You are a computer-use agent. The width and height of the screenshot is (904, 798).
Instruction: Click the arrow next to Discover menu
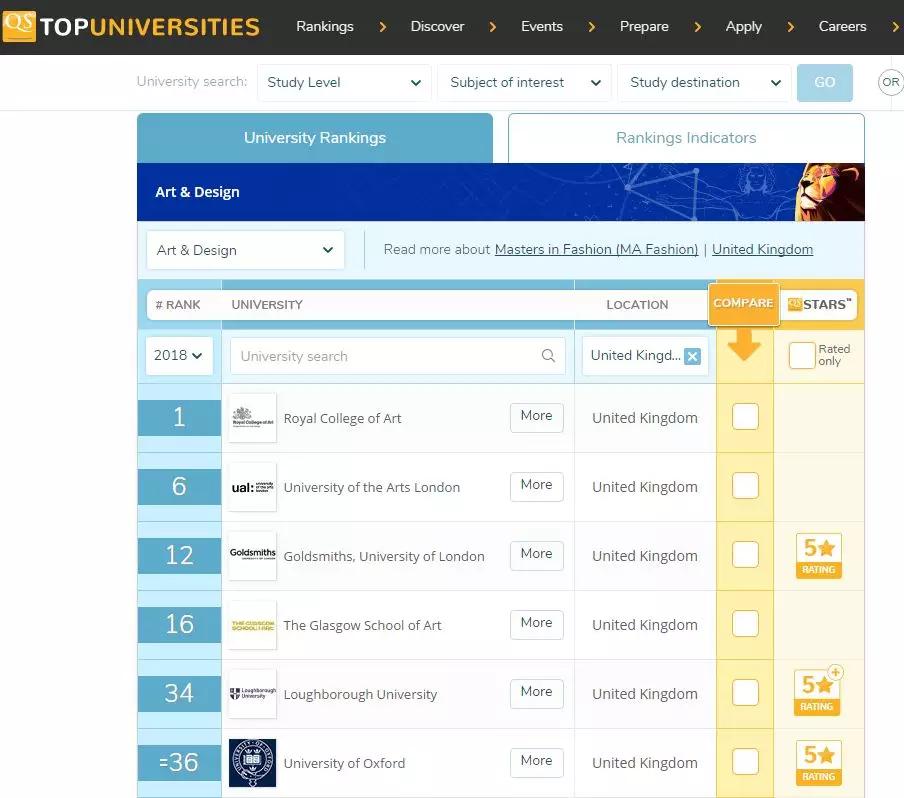(492, 27)
